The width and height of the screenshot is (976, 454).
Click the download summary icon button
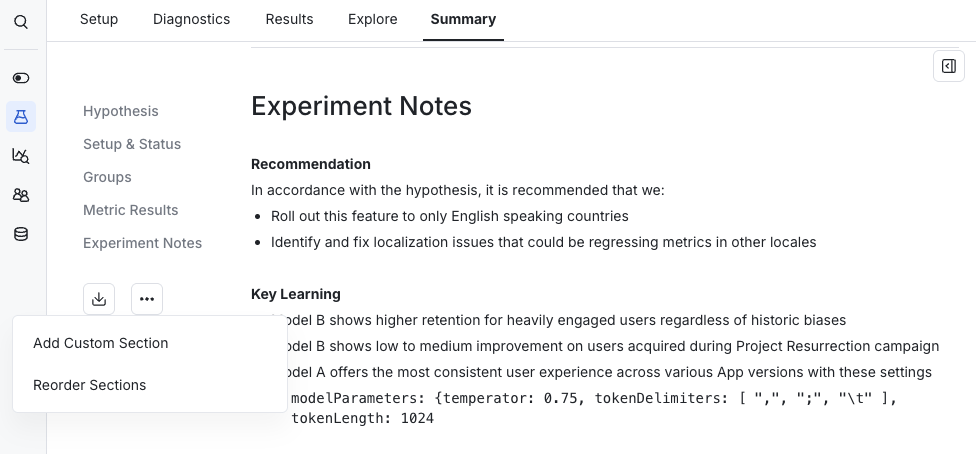[99, 299]
